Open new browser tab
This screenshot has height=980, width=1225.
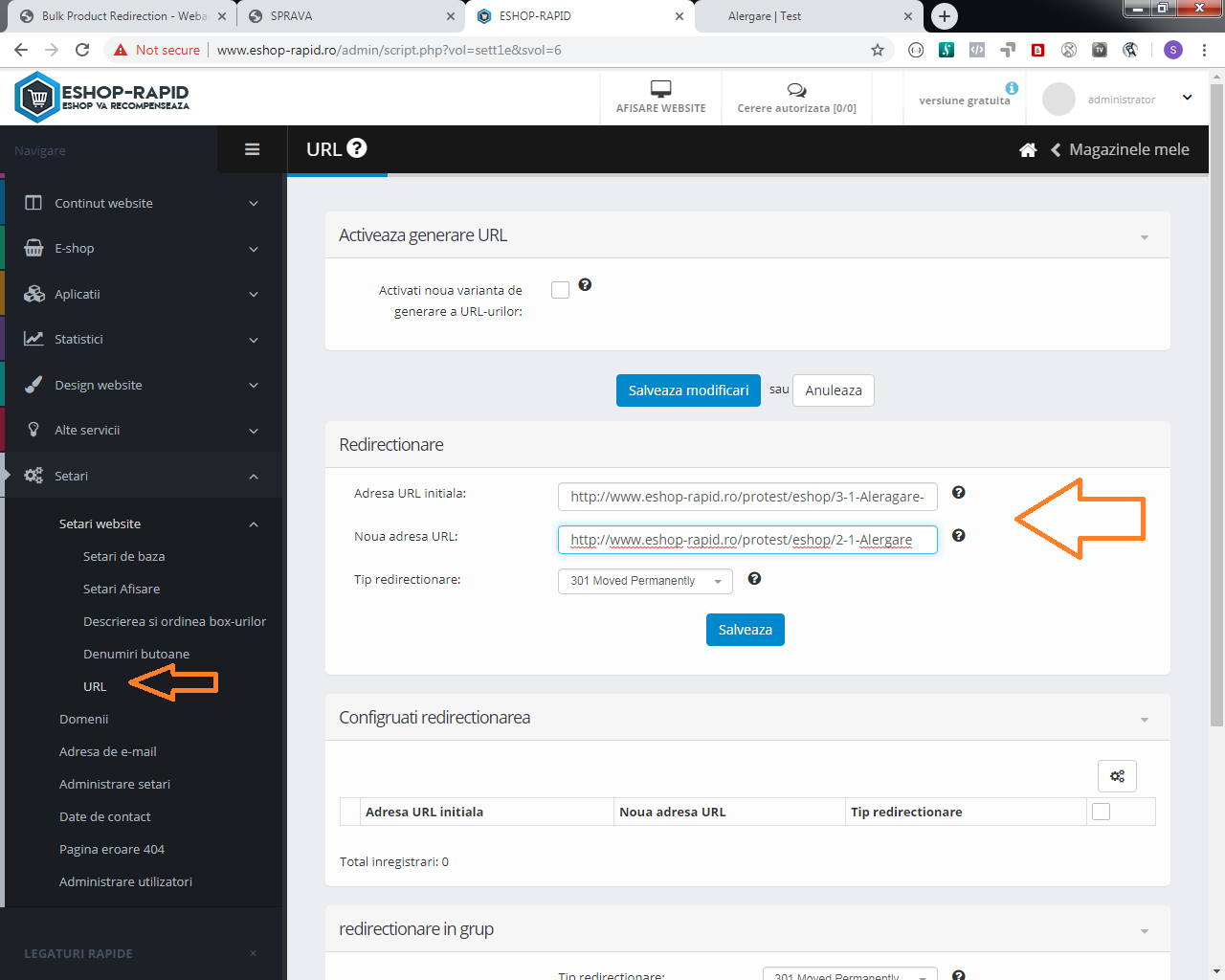coord(945,16)
